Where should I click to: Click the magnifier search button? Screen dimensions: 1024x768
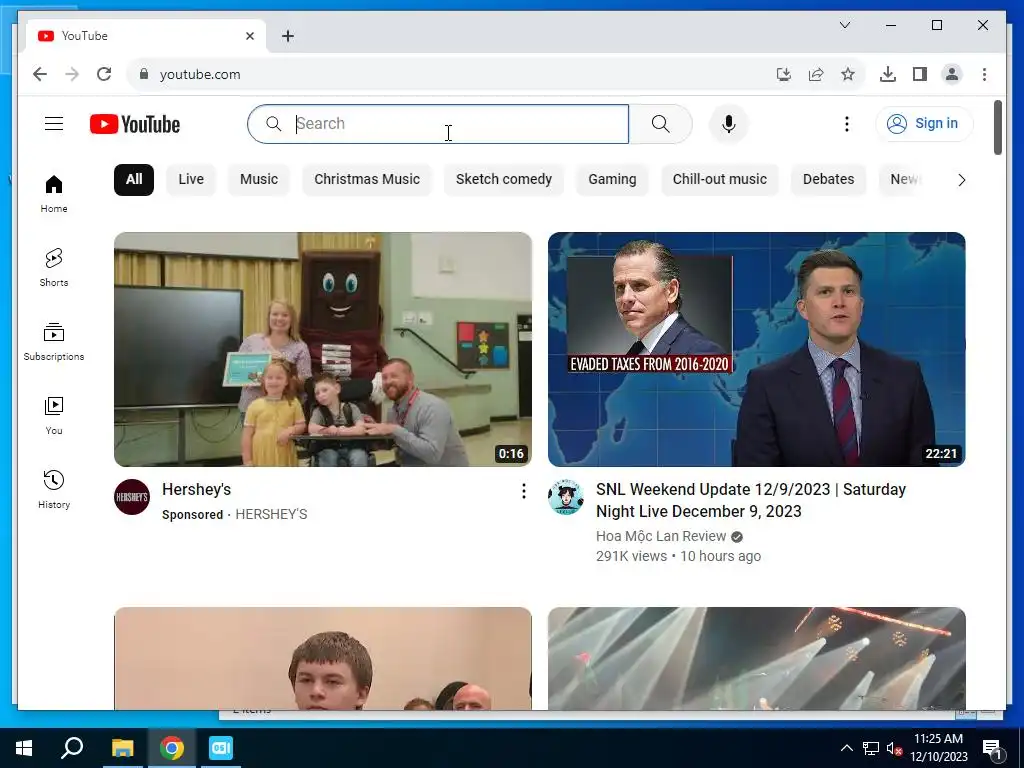[x=660, y=123]
